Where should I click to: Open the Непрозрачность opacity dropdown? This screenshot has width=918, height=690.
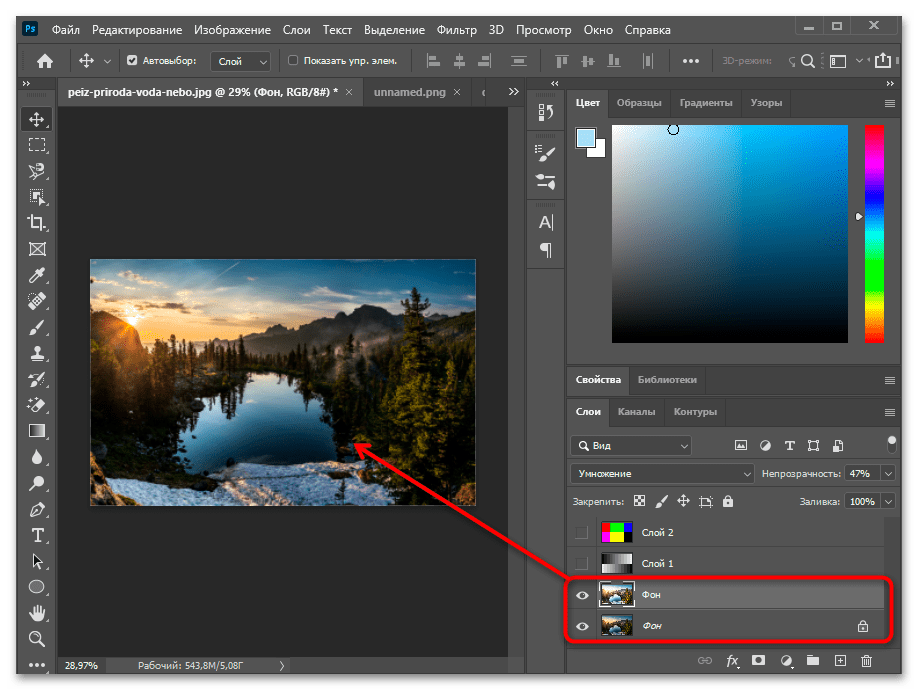click(x=888, y=473)
